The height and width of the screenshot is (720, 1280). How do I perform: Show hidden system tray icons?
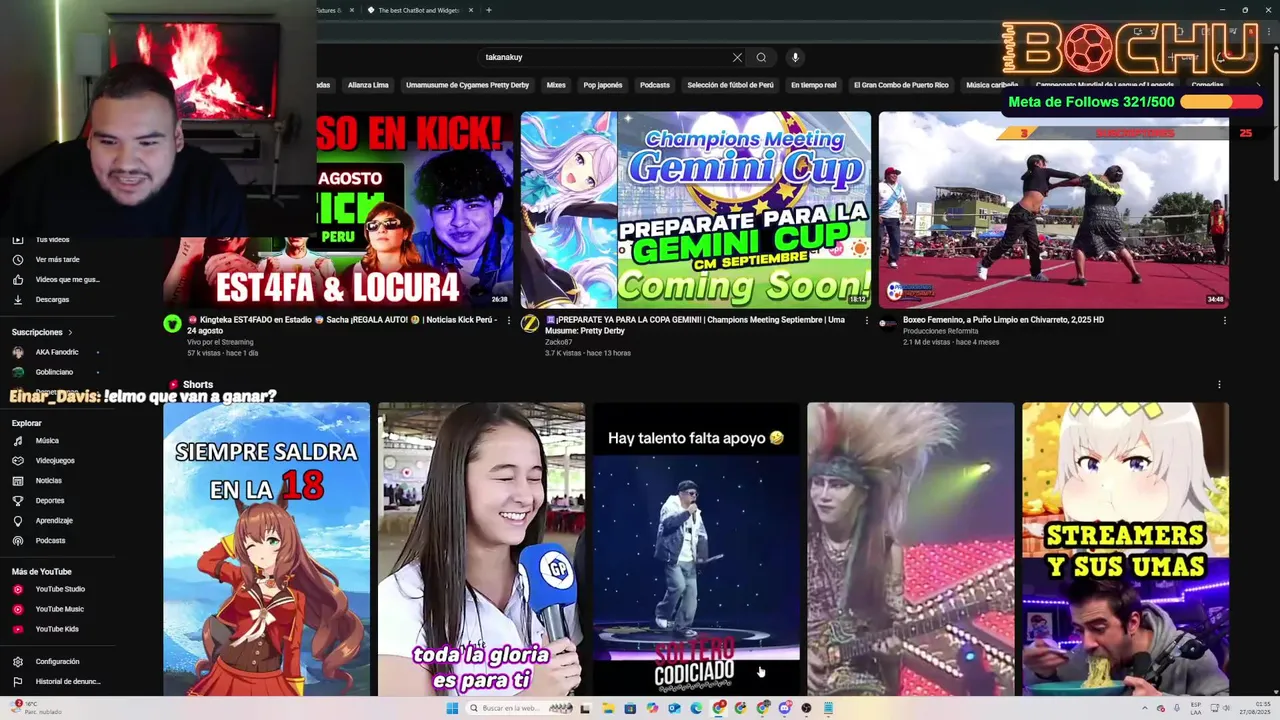coord(1145,708)
